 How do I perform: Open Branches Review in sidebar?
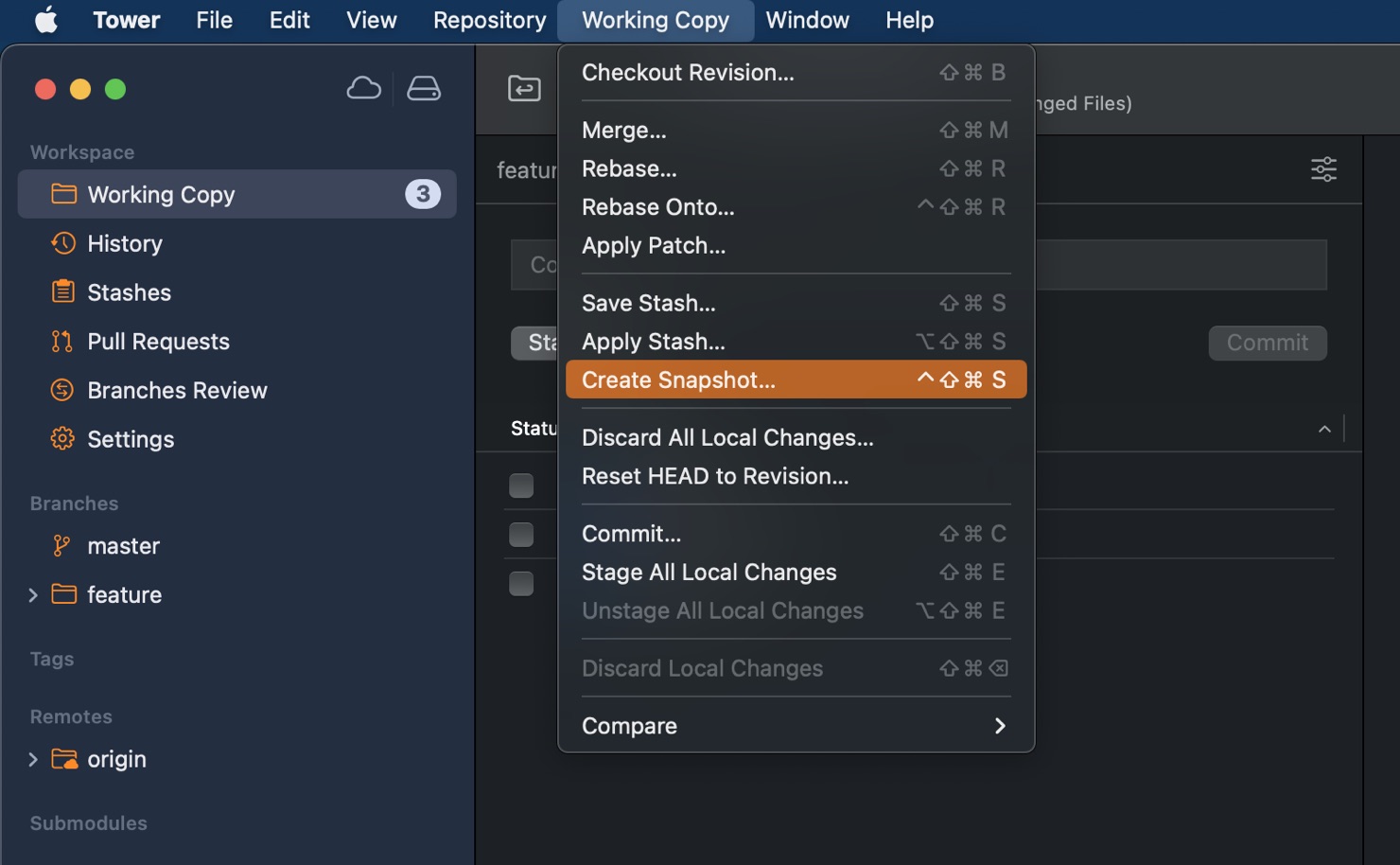(177, 391)
